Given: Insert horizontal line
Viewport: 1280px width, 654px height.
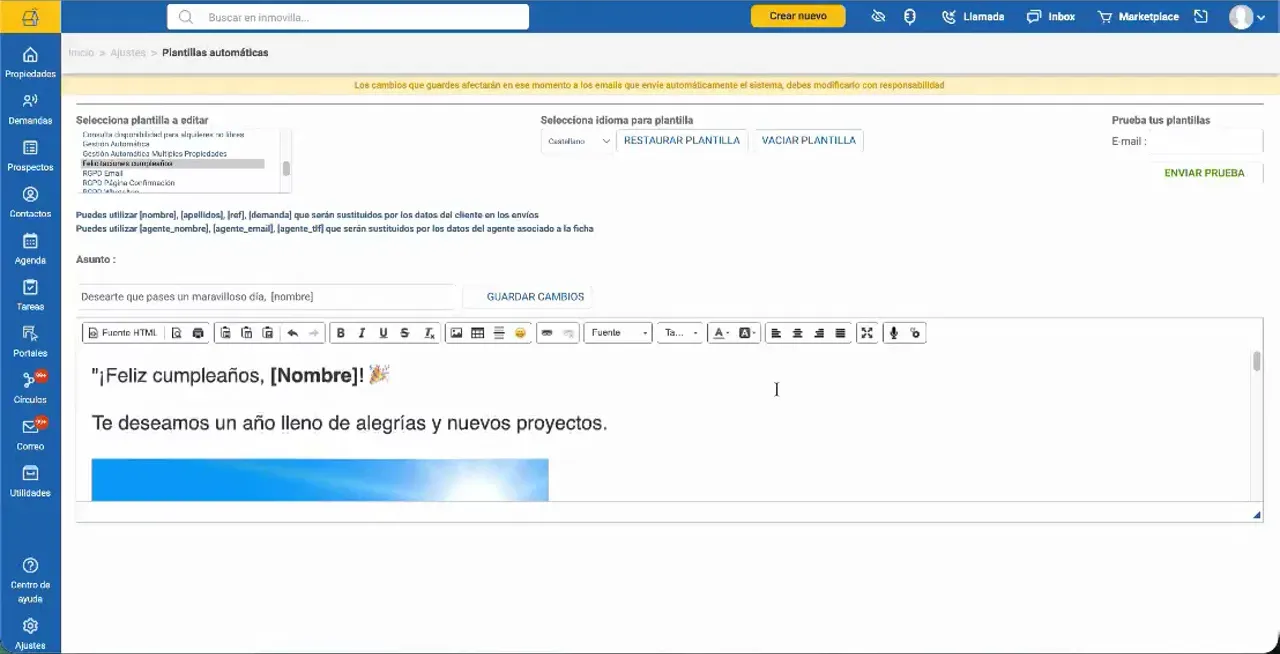Looking at the screenshot, I should point(499,333).
